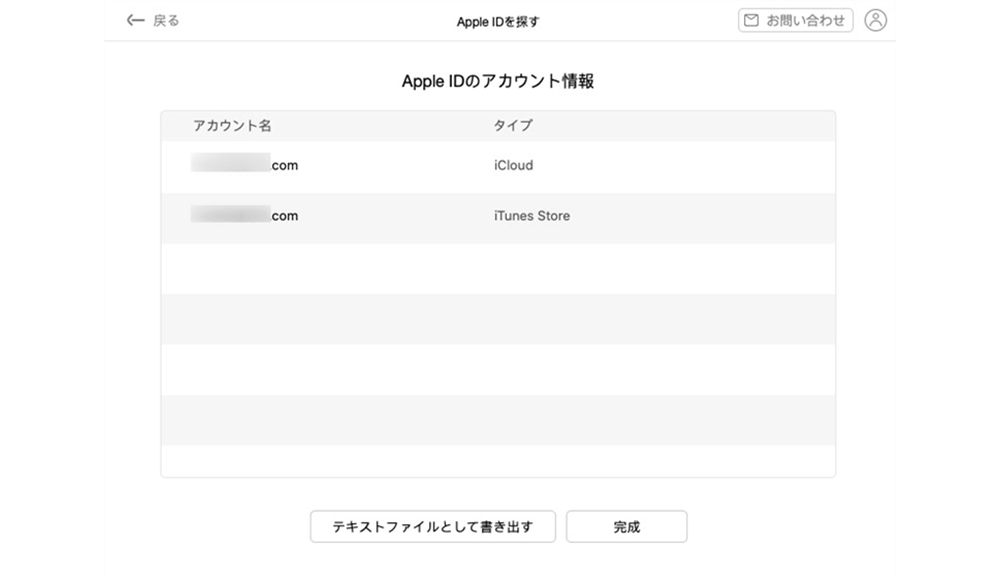This screenshot has height=580, width=1000.
Task: Click the タイプ column header
Action: click(x=513, y=126)
